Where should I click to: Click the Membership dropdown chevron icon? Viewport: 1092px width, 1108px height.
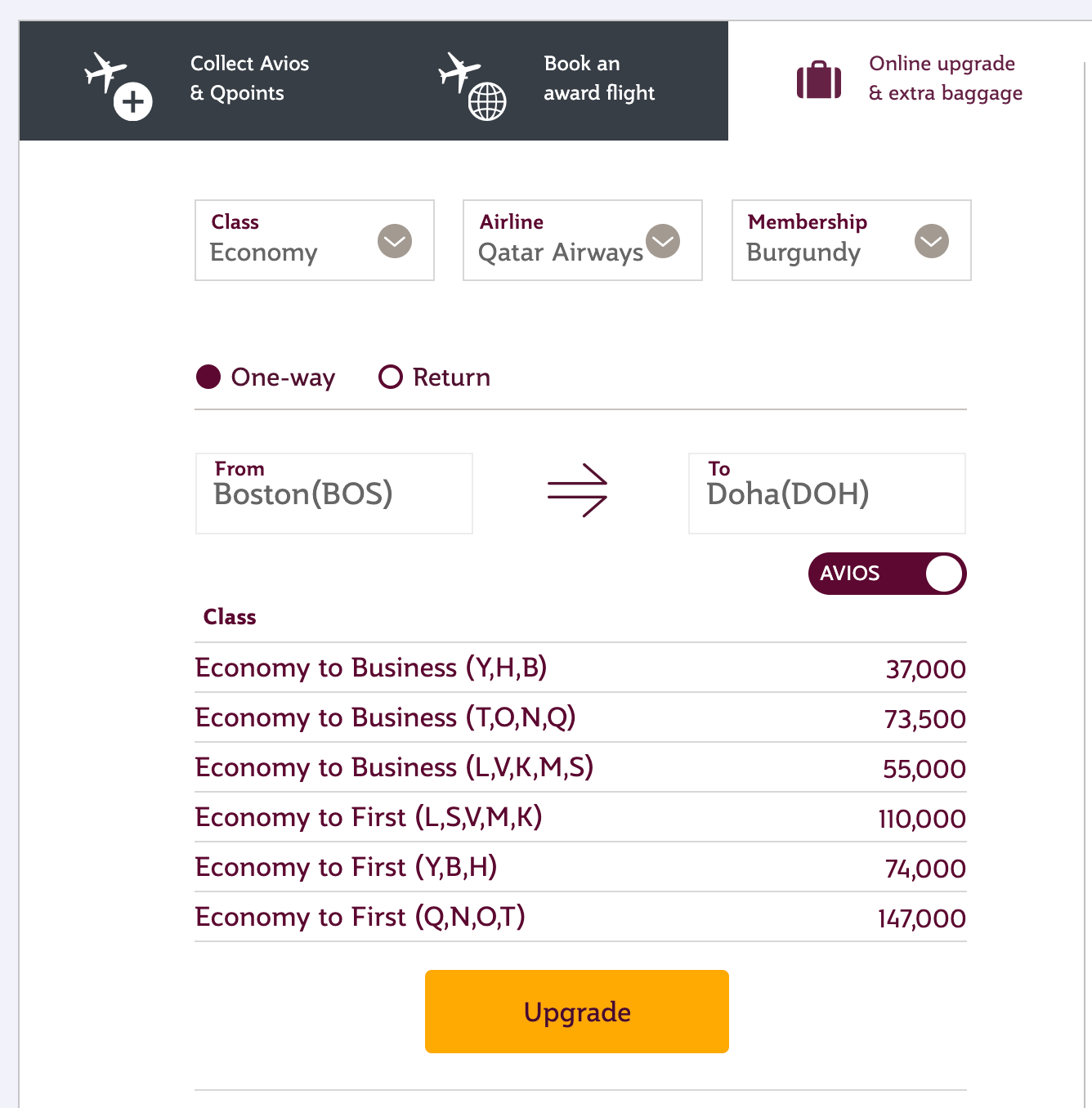(931, 242)
